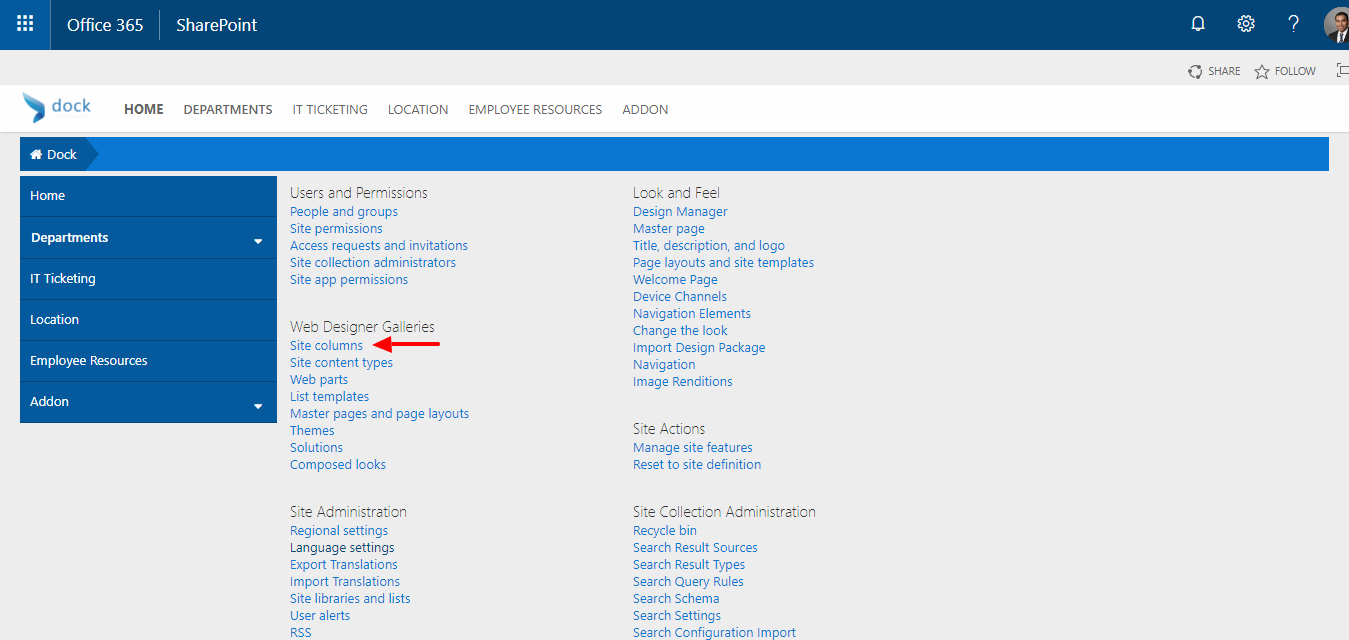This screenshot has width=1349, height=640.
Task: Click the Dock home breadcrumb icon
Action: click(37, 153)
